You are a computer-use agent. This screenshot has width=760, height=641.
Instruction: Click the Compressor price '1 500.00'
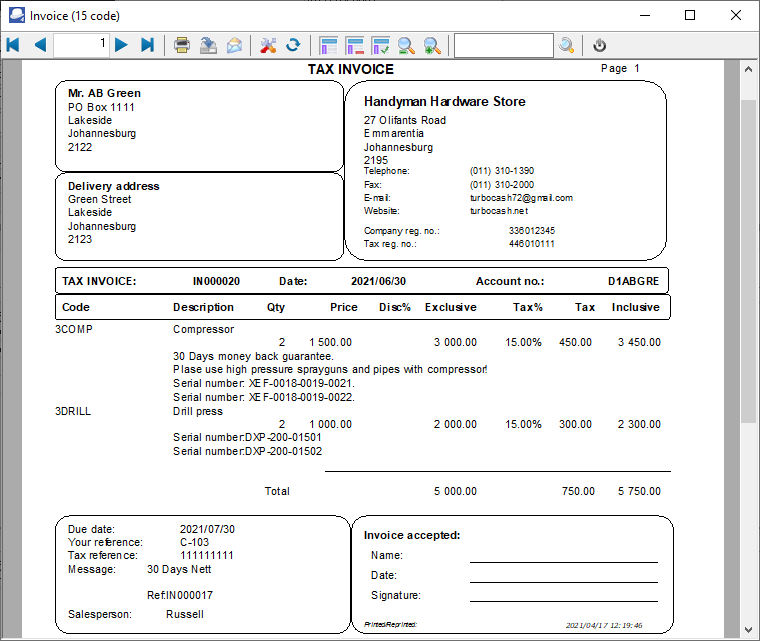(x=331, y=342)
